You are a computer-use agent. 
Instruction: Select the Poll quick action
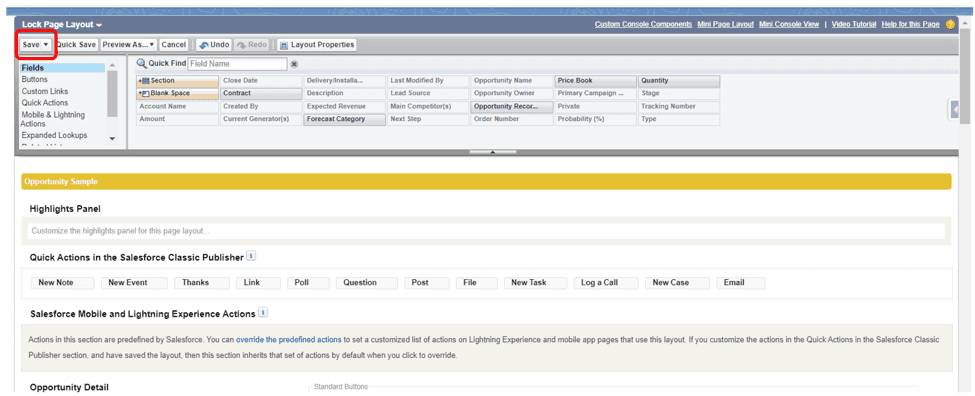click(x=307, y=283)
